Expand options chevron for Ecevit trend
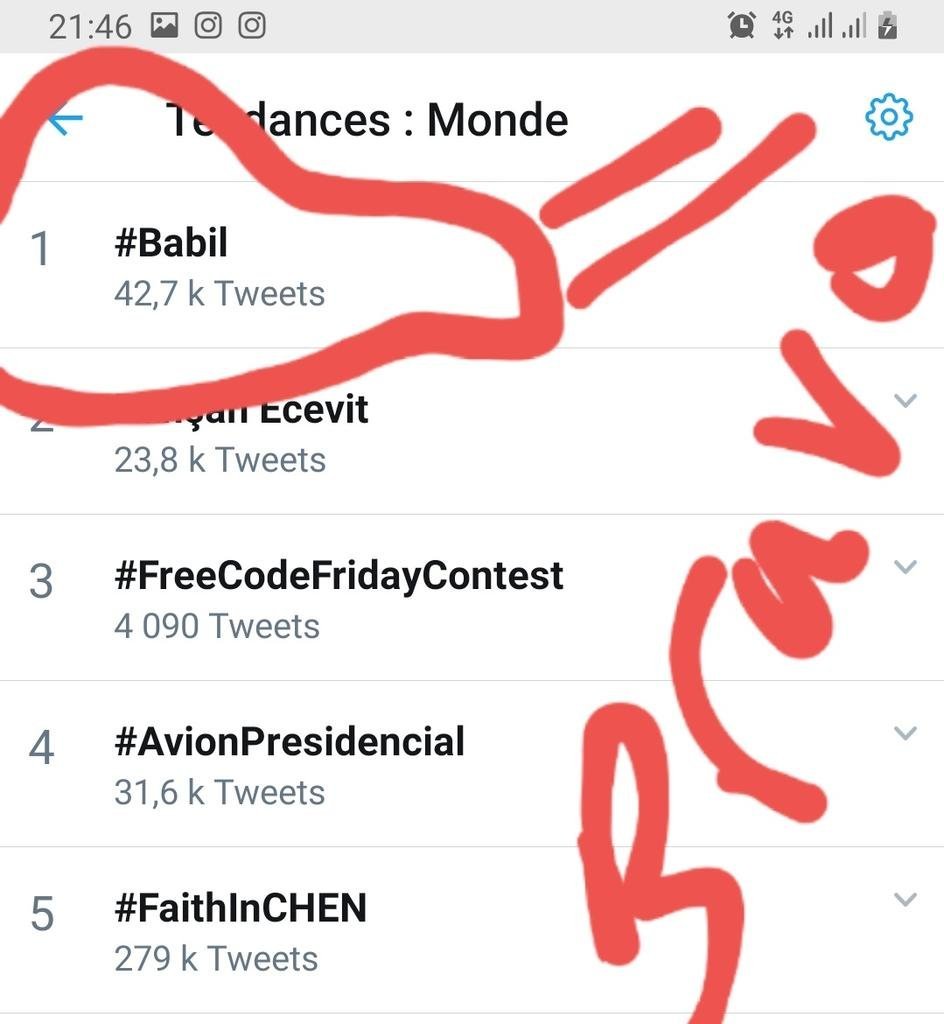Image resolution: width=944 pixels, height=1024 pixels. [x=905, y=401]
